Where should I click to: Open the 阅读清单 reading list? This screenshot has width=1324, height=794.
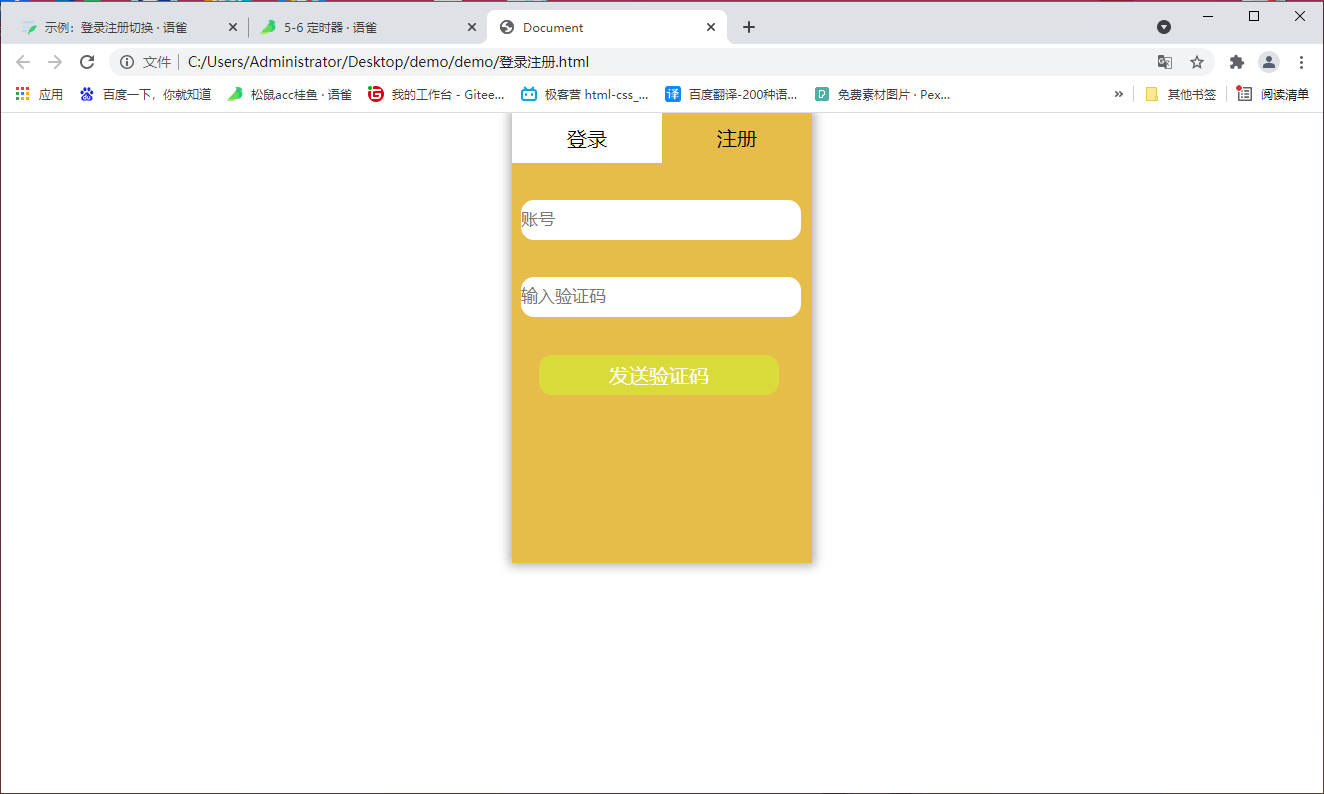click(1273, 95)
